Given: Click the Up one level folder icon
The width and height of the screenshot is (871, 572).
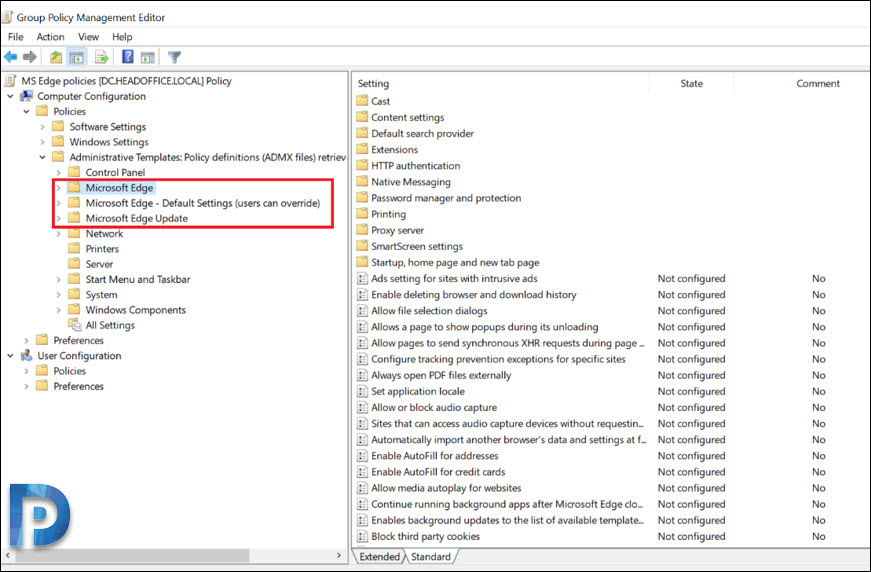Looking at the screenshot, I should point(56,57).
